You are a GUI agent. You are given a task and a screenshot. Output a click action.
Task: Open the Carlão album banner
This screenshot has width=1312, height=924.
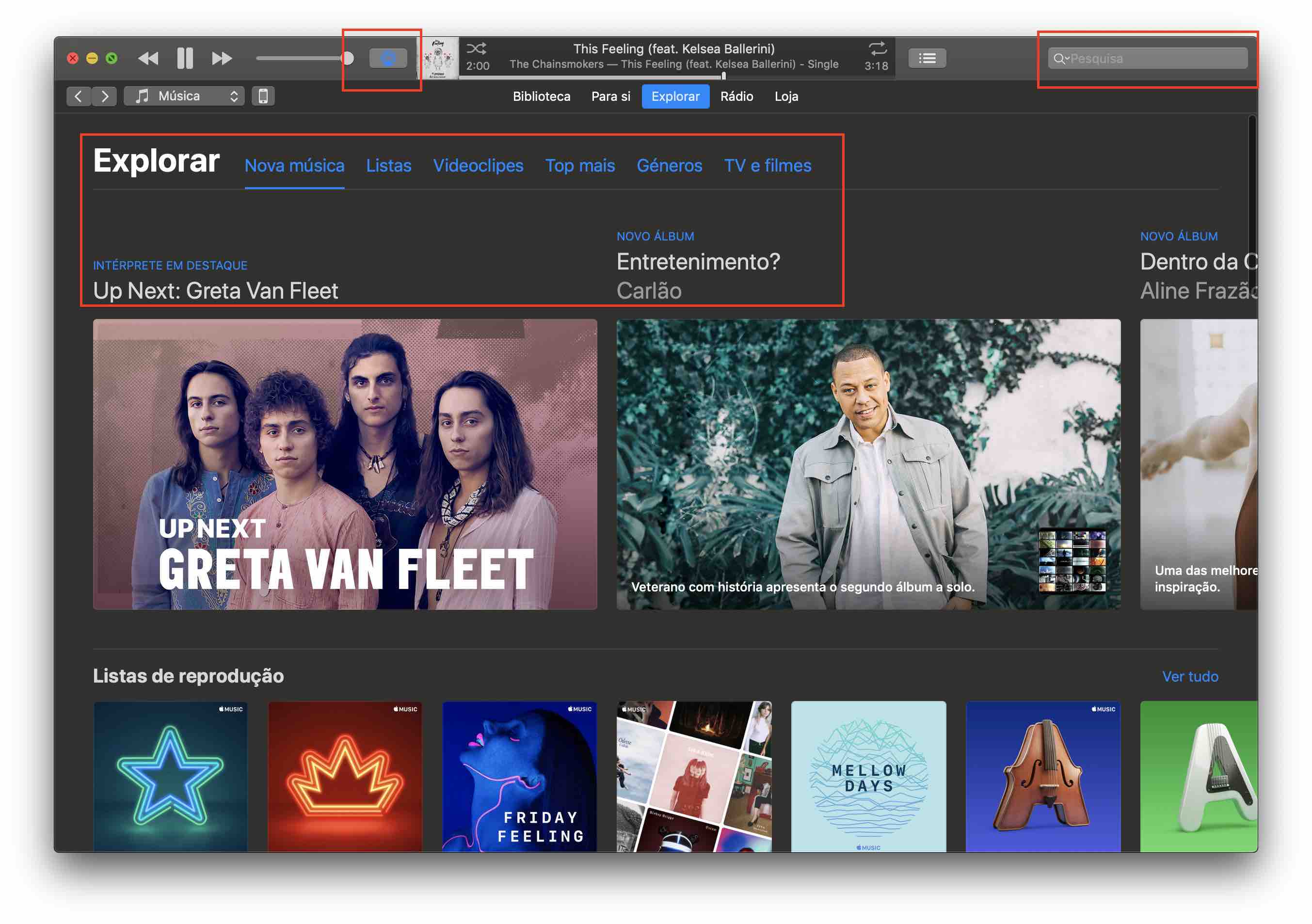coord(868,464)
